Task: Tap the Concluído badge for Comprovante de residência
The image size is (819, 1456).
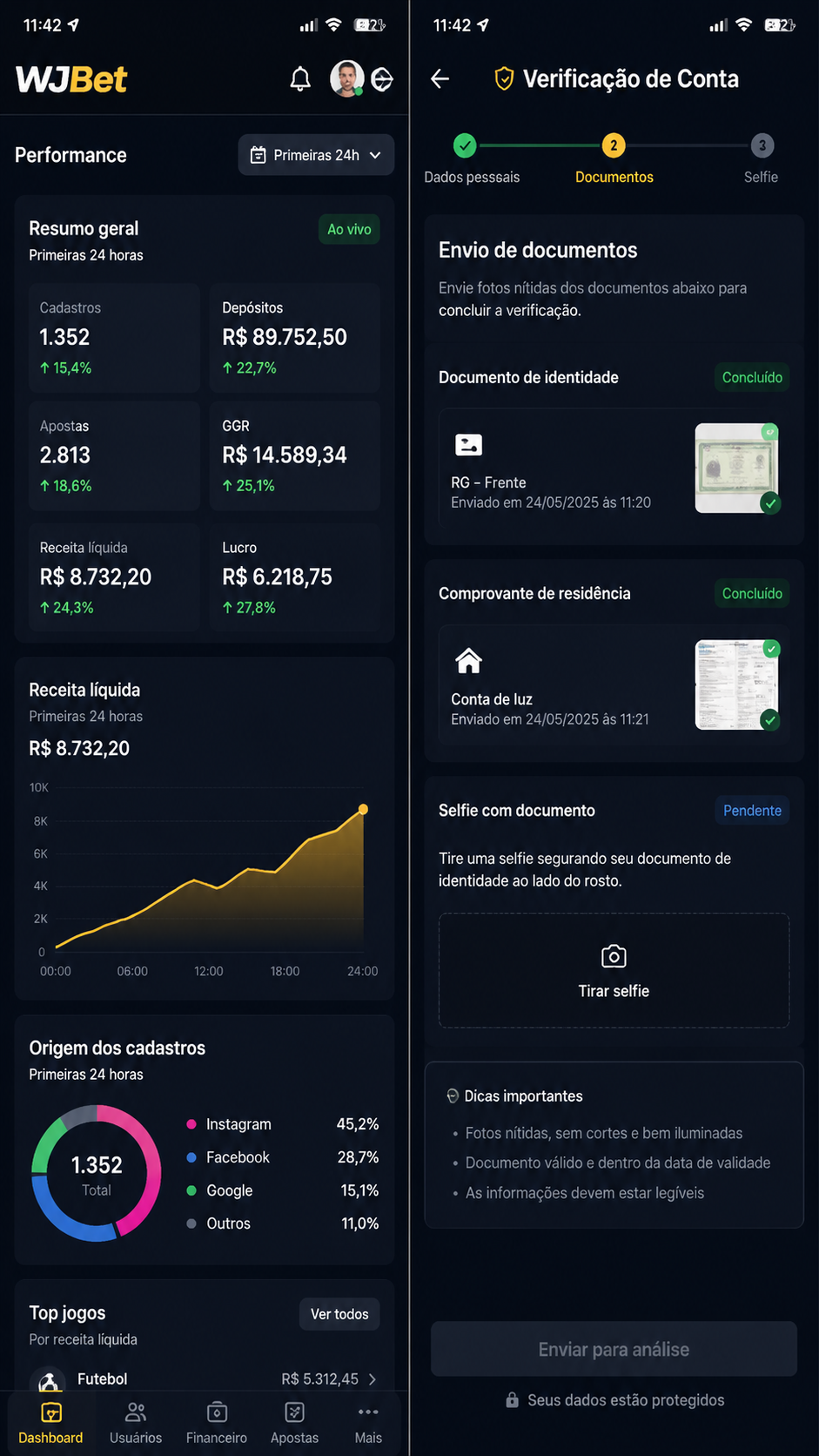Action: point(752,593)
